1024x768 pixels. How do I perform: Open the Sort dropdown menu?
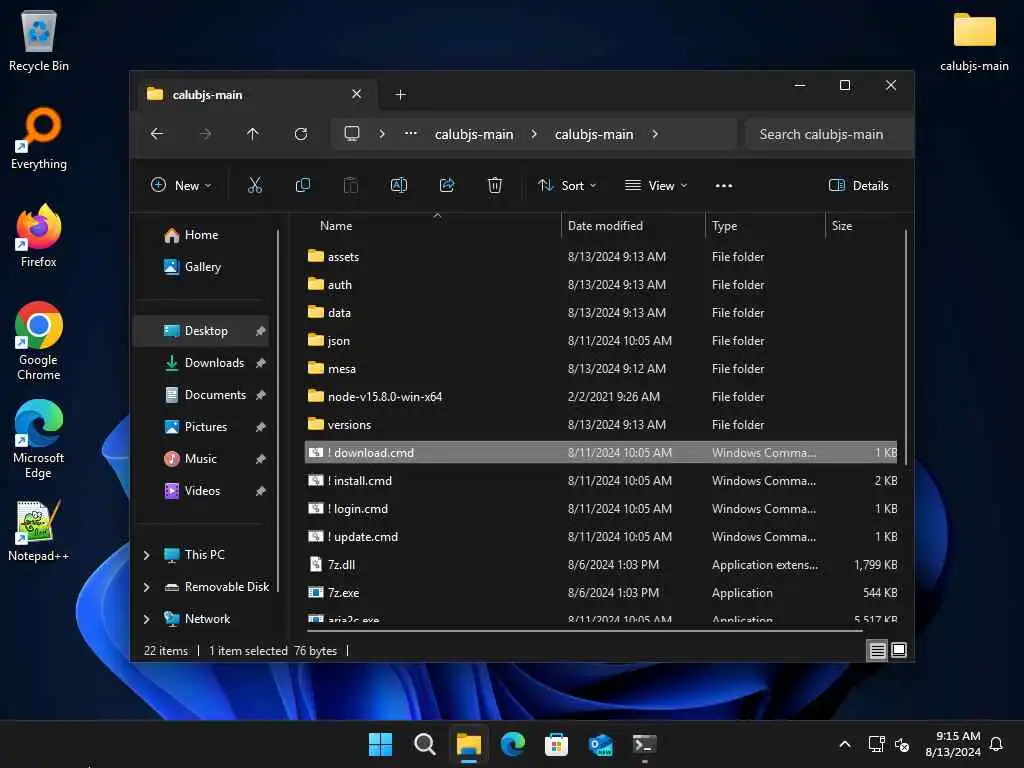(x=567, y=185)
